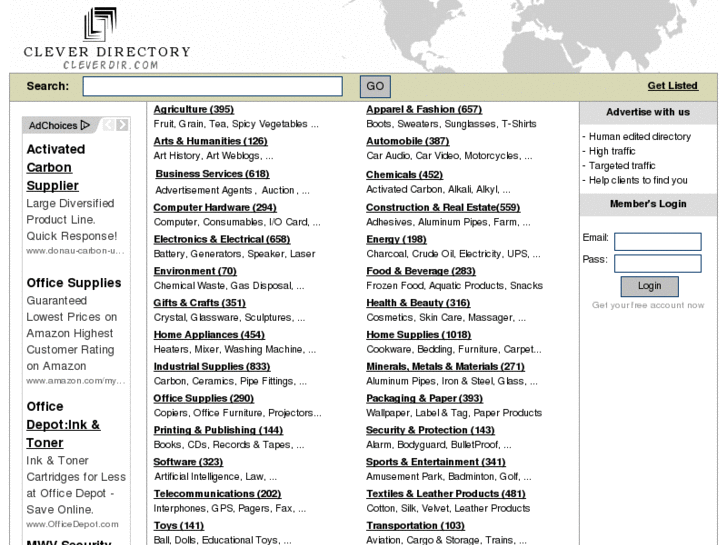Open Industrial Supplies (833) category
Image resolution: width=727 pixels, height=545 pixels.
[x=212, y=366]
